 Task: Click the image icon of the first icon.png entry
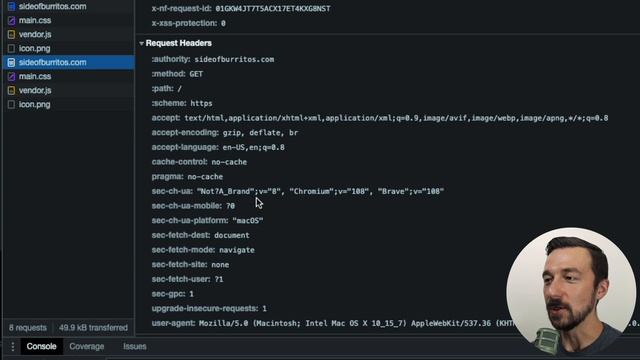[x=11, y=49]
